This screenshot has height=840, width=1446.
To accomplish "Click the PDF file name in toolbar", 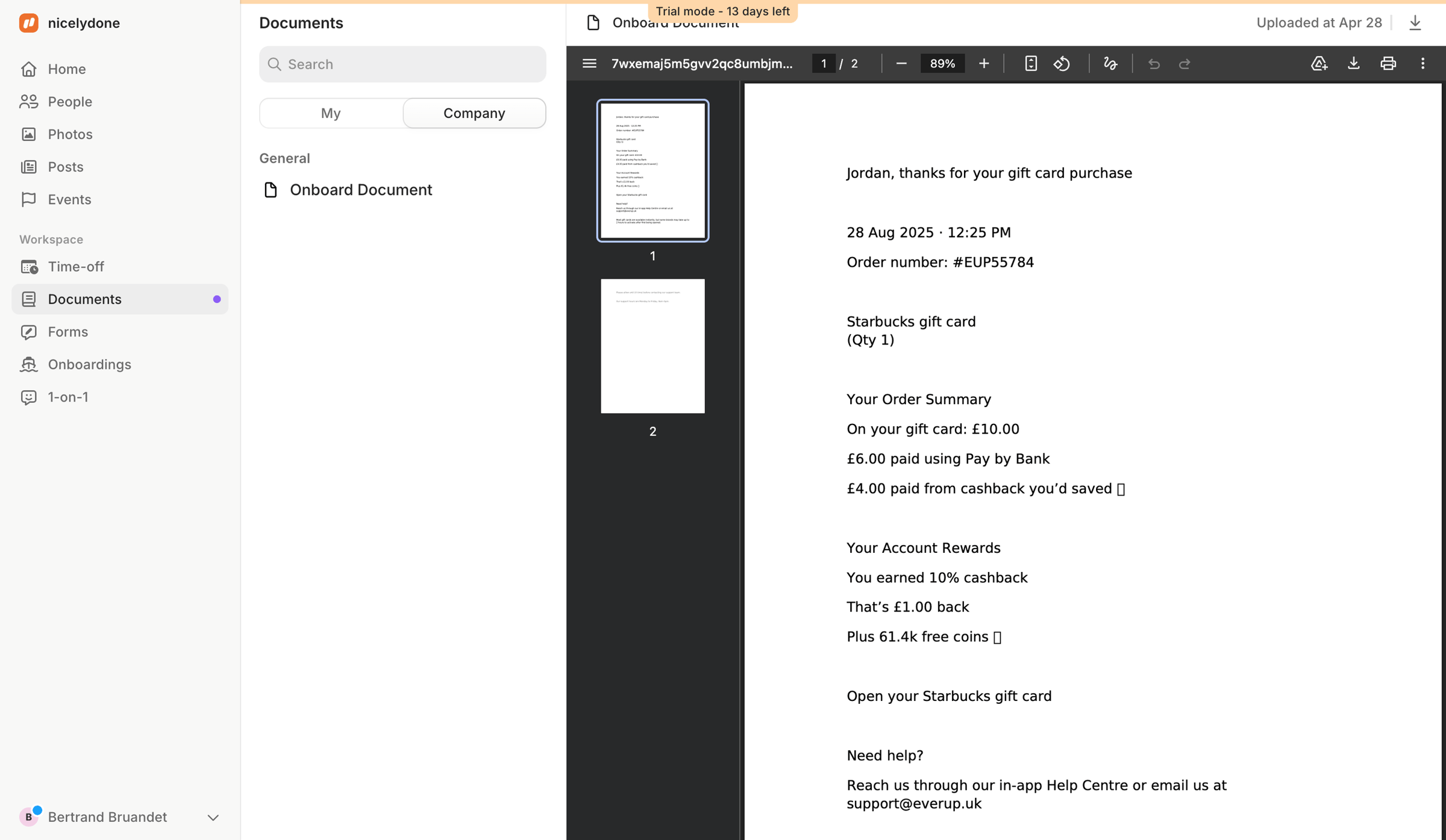I will (x=702, y=63).
